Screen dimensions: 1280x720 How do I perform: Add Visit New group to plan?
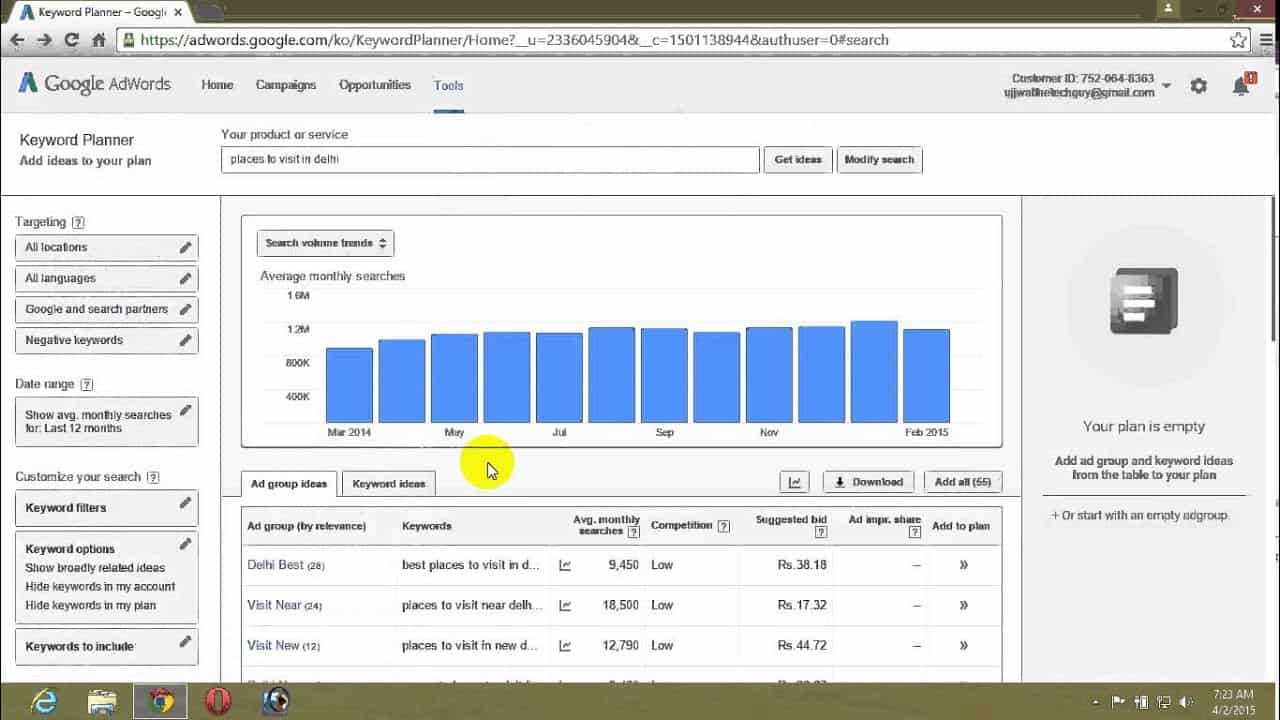[x=963, y=645]
